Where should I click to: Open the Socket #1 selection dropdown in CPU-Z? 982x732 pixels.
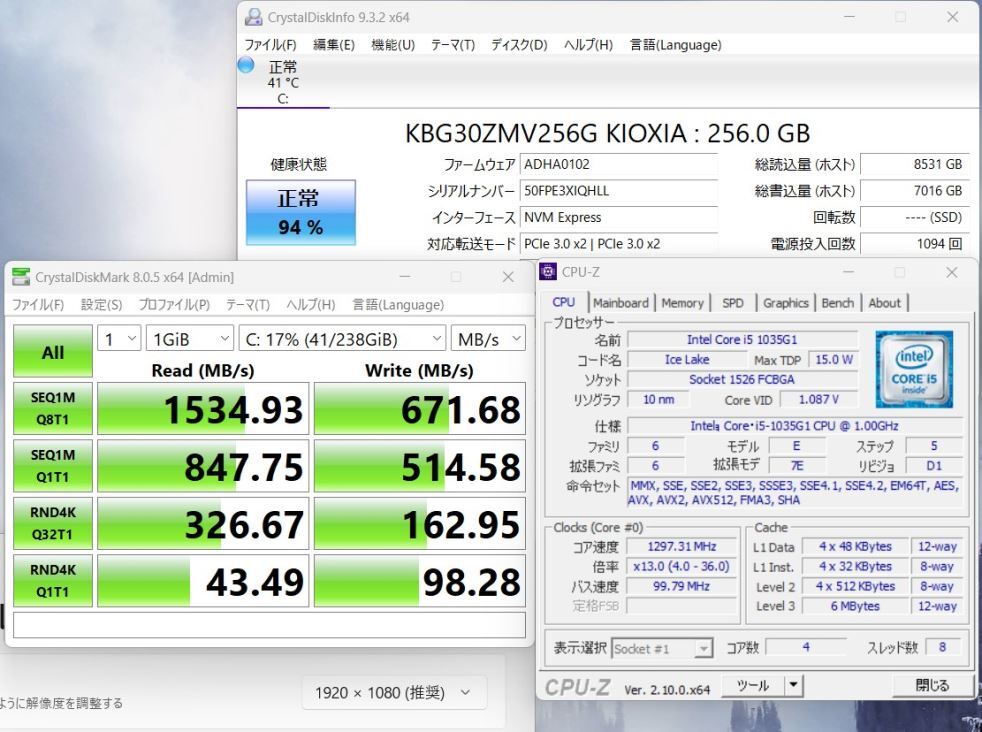(x=662, y=649)
